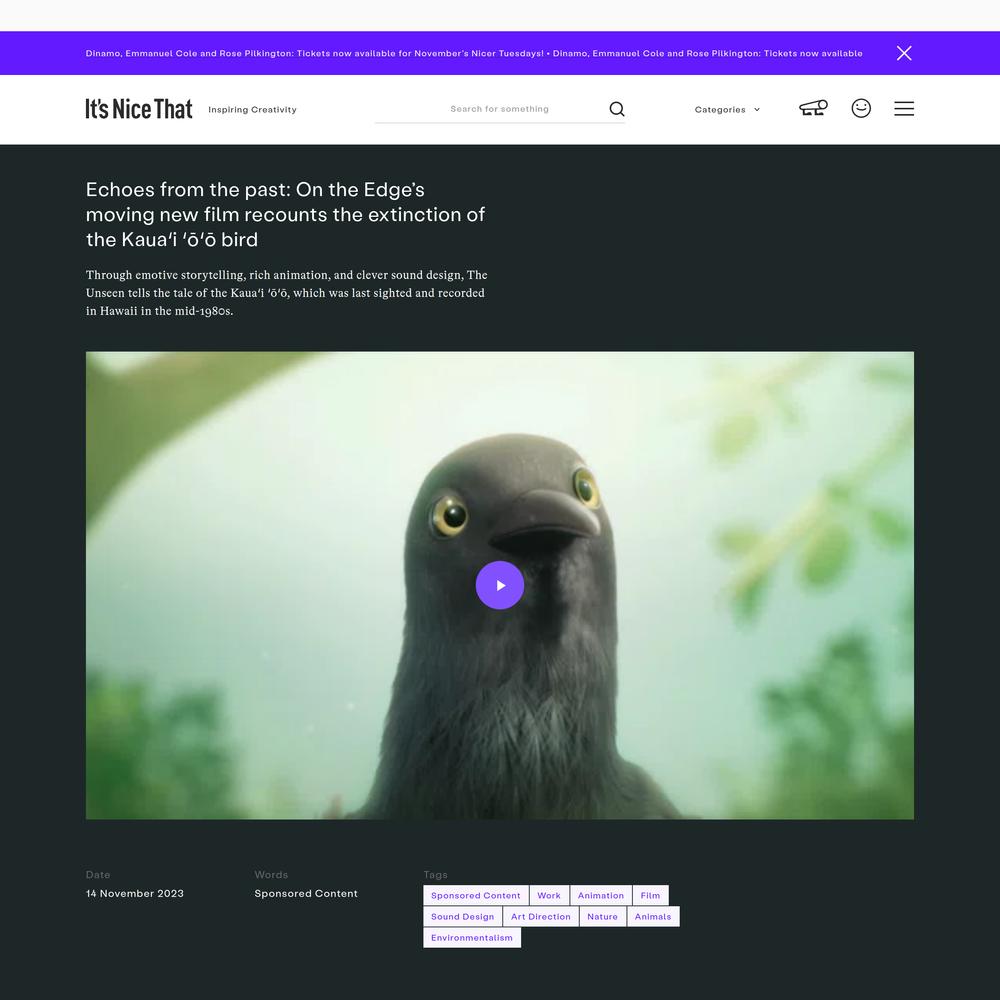This screenshot has height=1000, width=1000.
Task: Open the Nicer Tuesdays tickets banner text
Action: point(474,54)
